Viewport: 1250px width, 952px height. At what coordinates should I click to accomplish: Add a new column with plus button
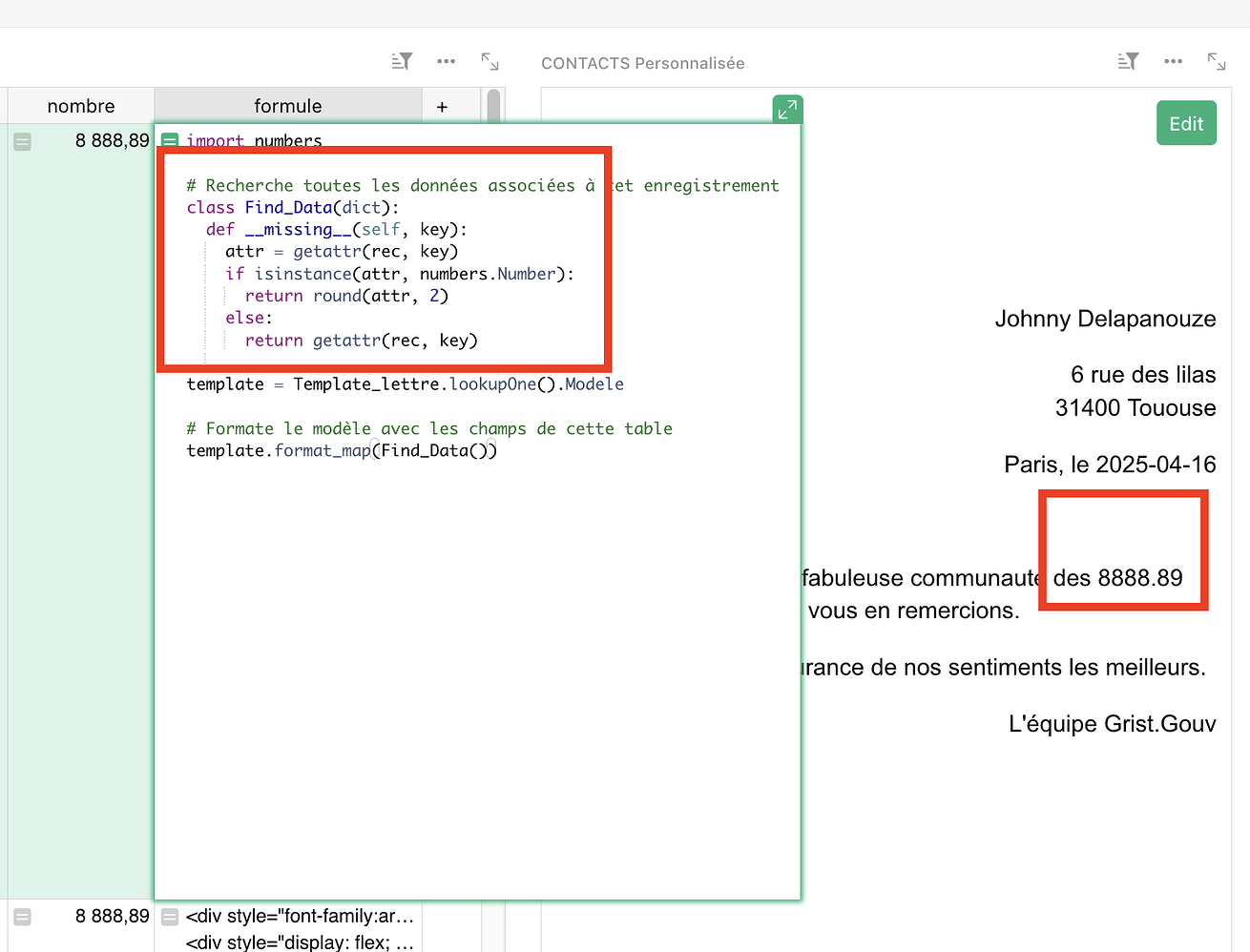pos(442,106)
